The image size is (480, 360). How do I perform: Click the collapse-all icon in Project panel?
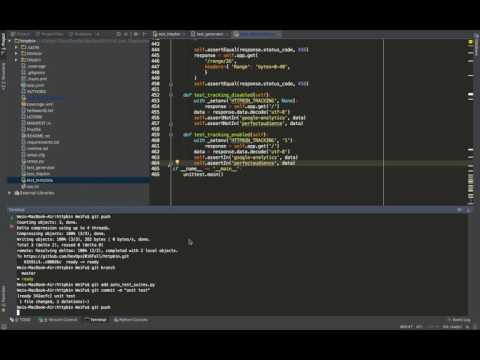tap(126, 34)
